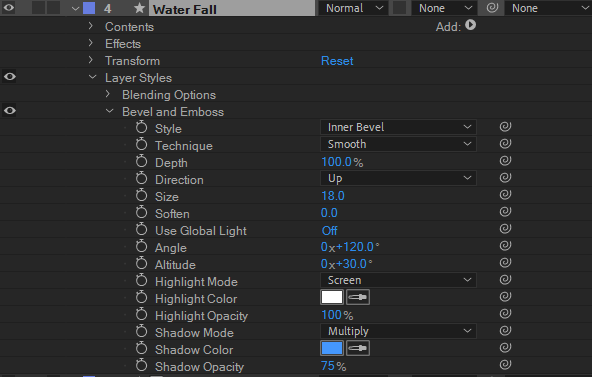592x377 pixels.
Task: Click pick whip icon for Size row
Action: [x=505, y=195]
